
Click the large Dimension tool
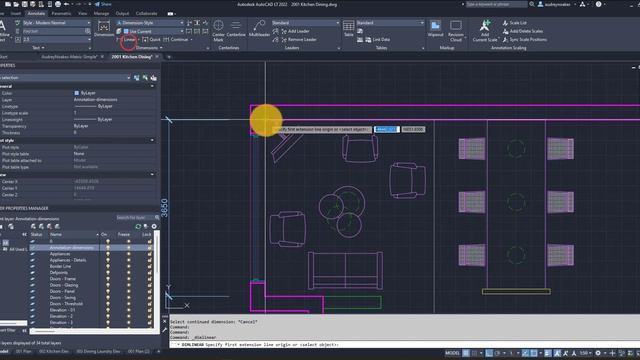pos(104,29)
